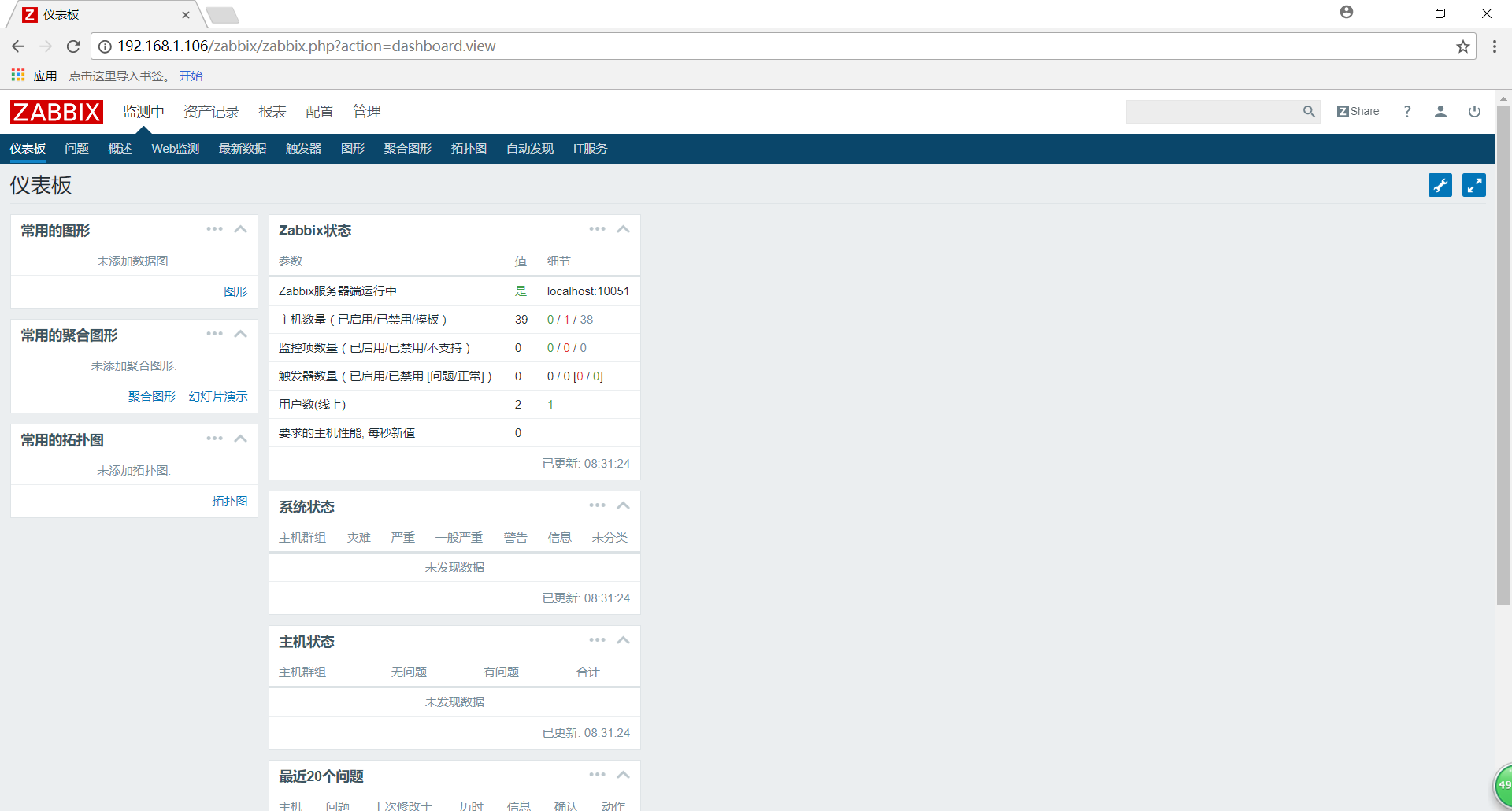Open menu dots for 系统状态 widget
The height and width of the screenshot is (811, 1512).
(x=597, y=505)
